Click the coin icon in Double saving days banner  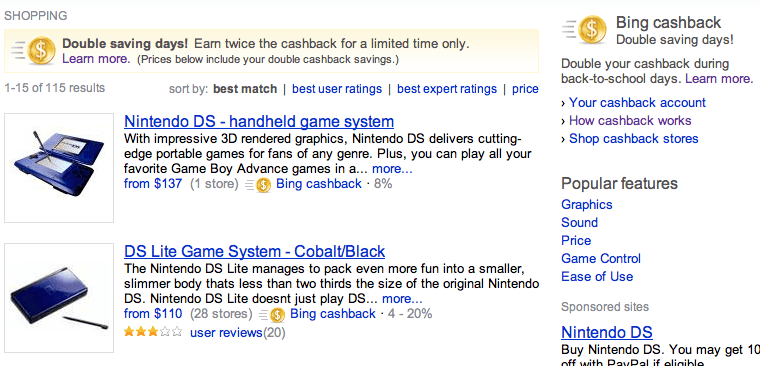[41, 51]
